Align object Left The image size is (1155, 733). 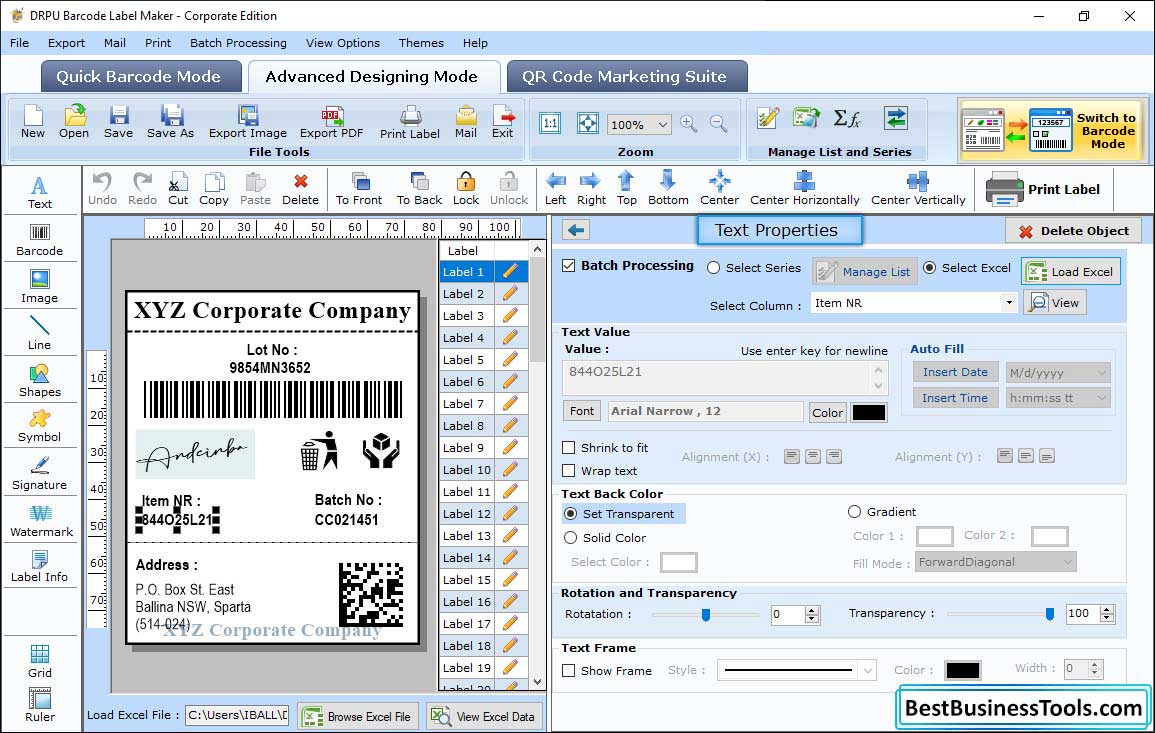coord(555,189)
